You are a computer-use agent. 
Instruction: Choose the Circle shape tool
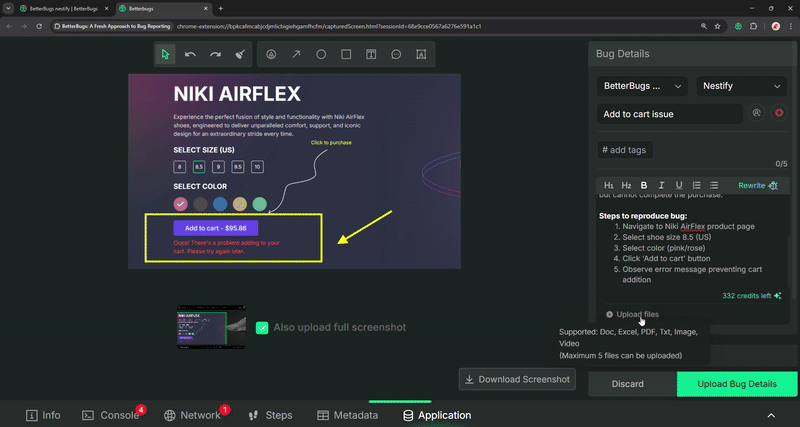pos(321,54)
